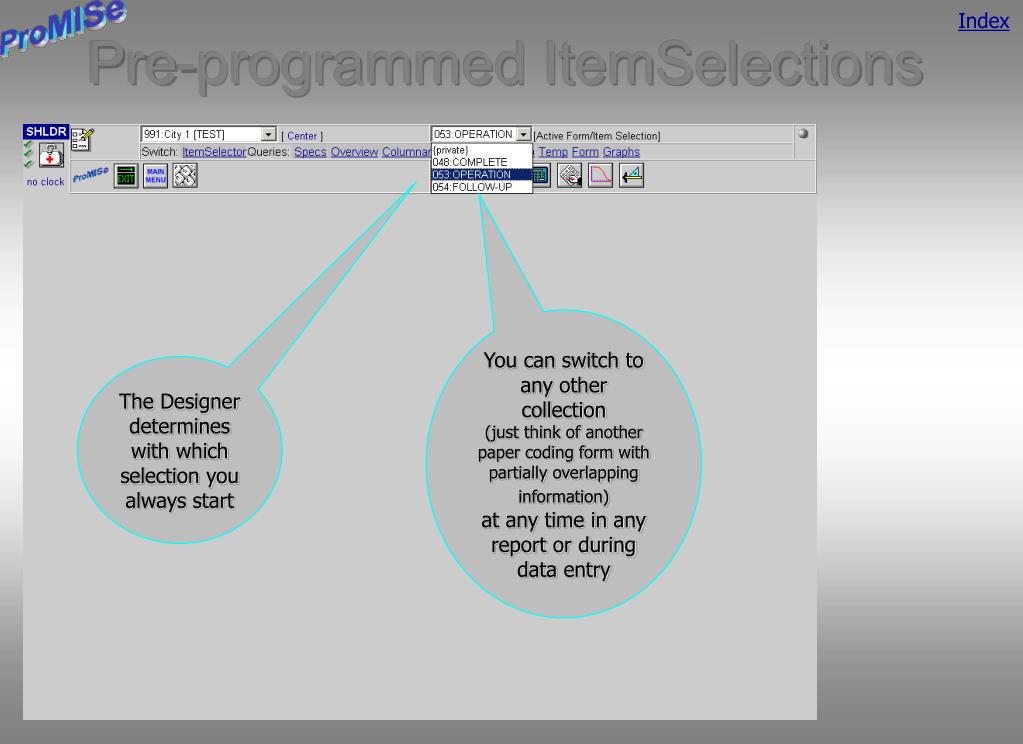The width and height of the screenshot is (1023, 744).
Task: Click the SHLDR label box
Action: 46,132
